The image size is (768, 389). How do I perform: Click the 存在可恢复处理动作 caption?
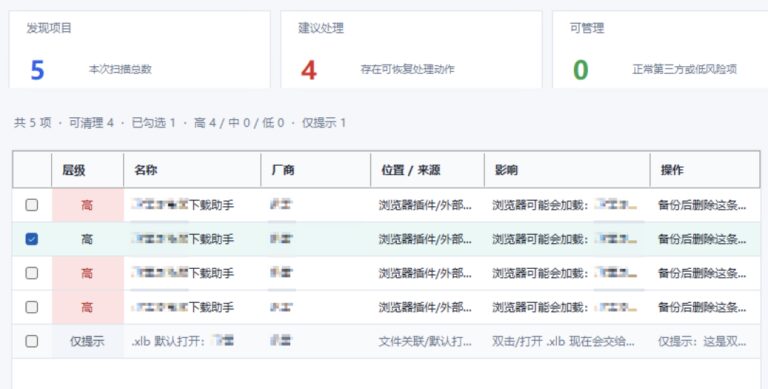pyautogui.click(x=408, y=69)
